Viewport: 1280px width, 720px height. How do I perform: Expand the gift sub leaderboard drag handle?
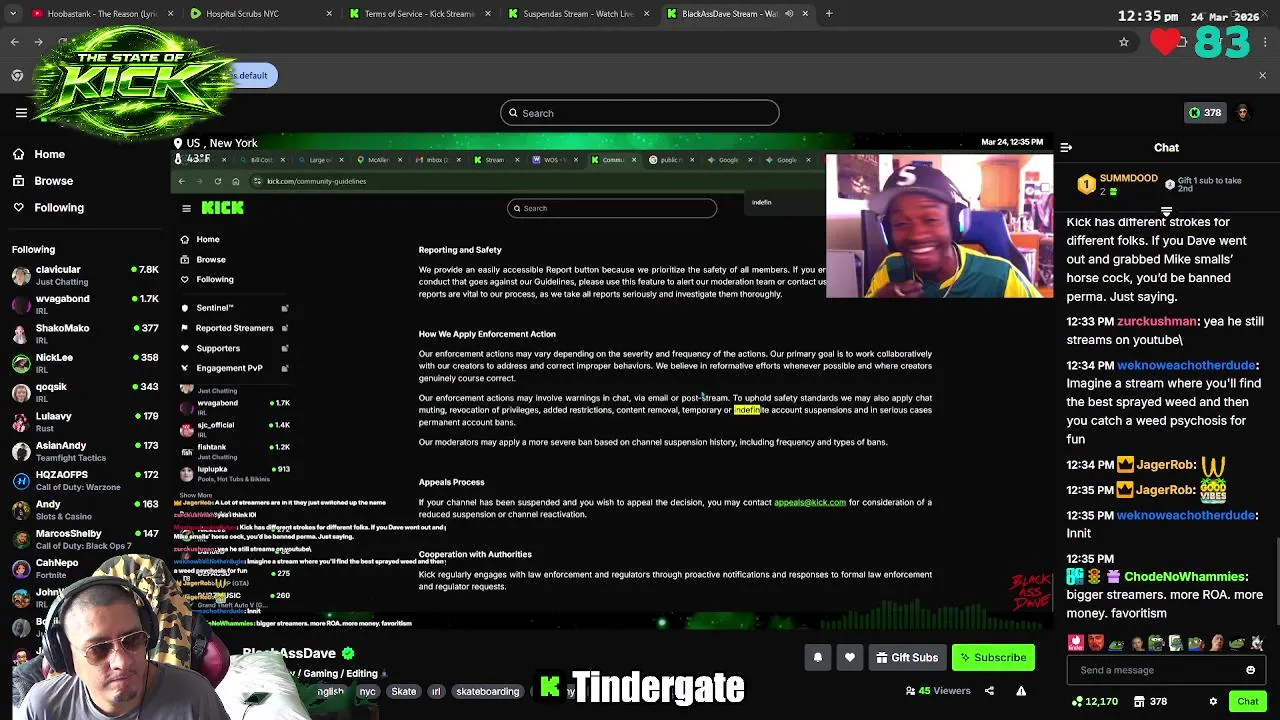(x=1166, y=212)
